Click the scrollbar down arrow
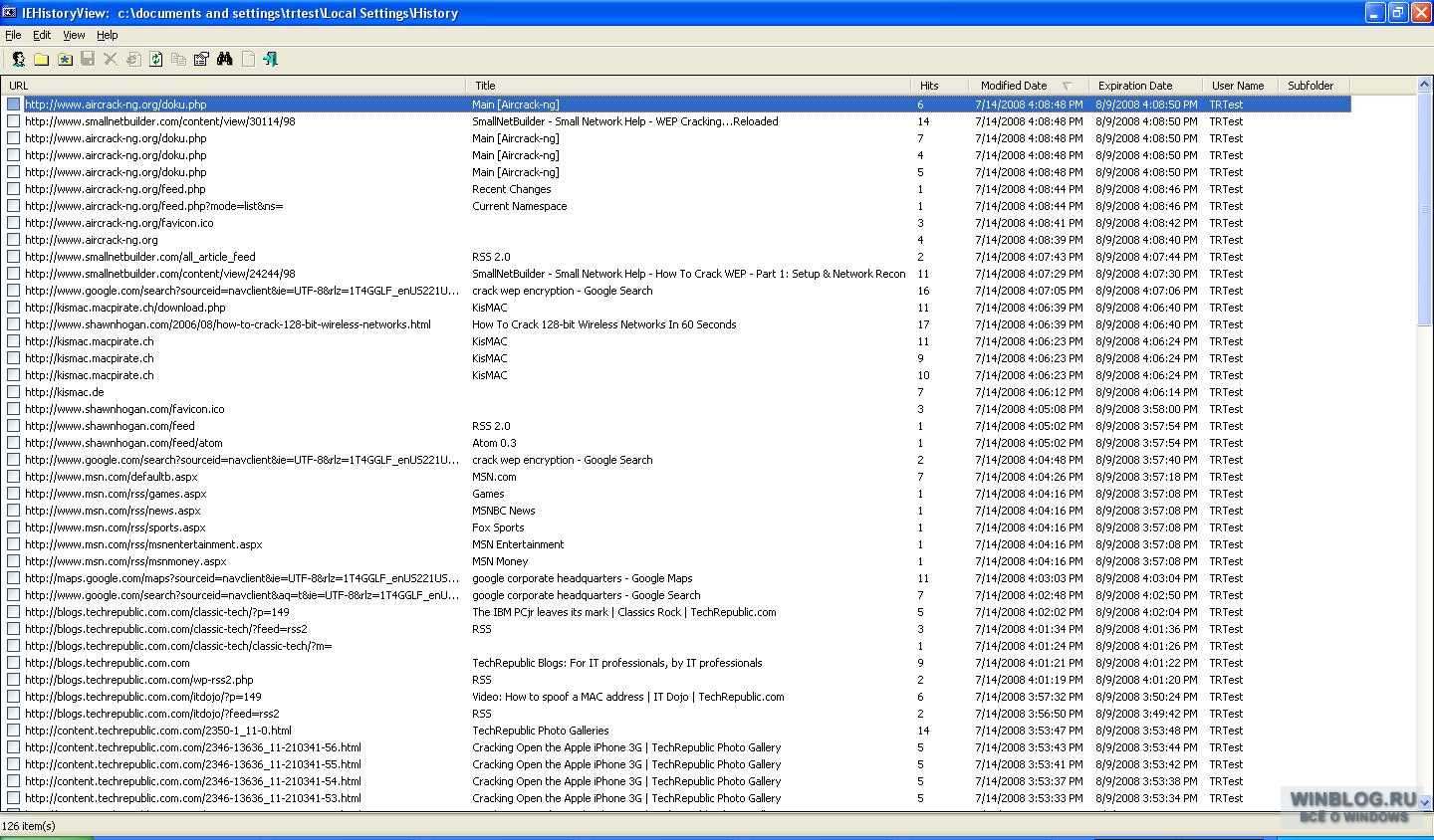 1425,802
